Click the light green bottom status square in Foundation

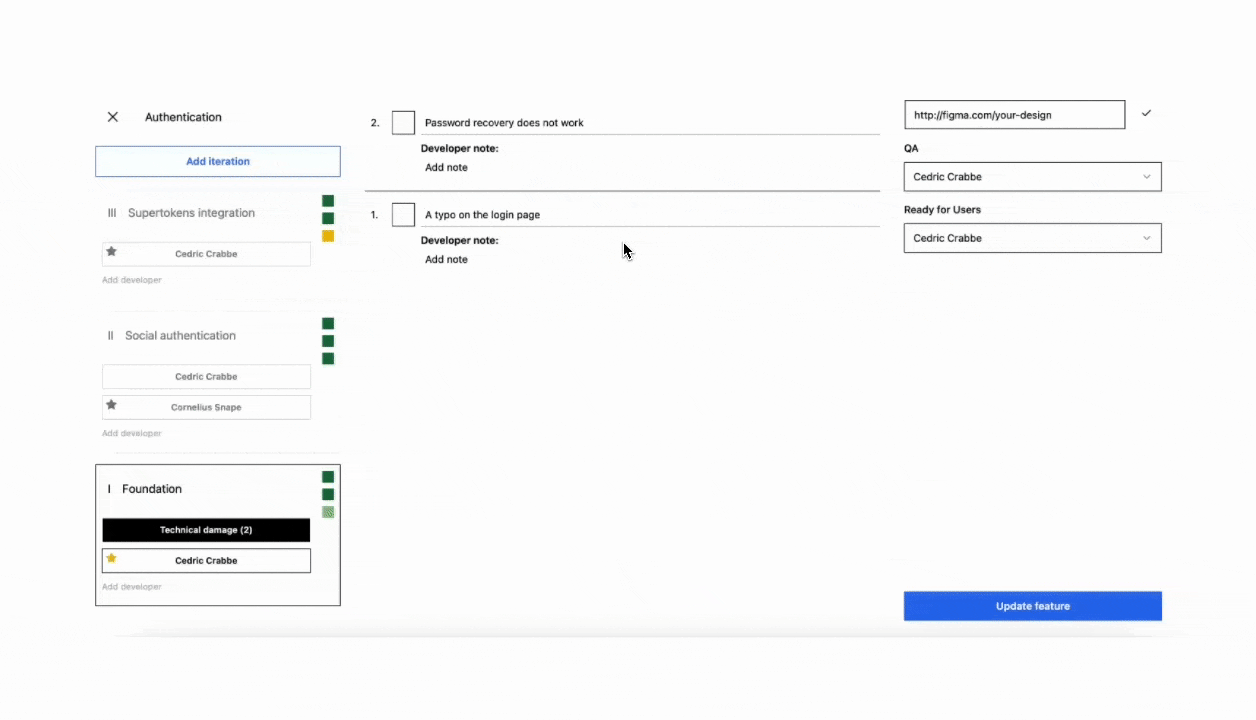[x=328, y=512]
